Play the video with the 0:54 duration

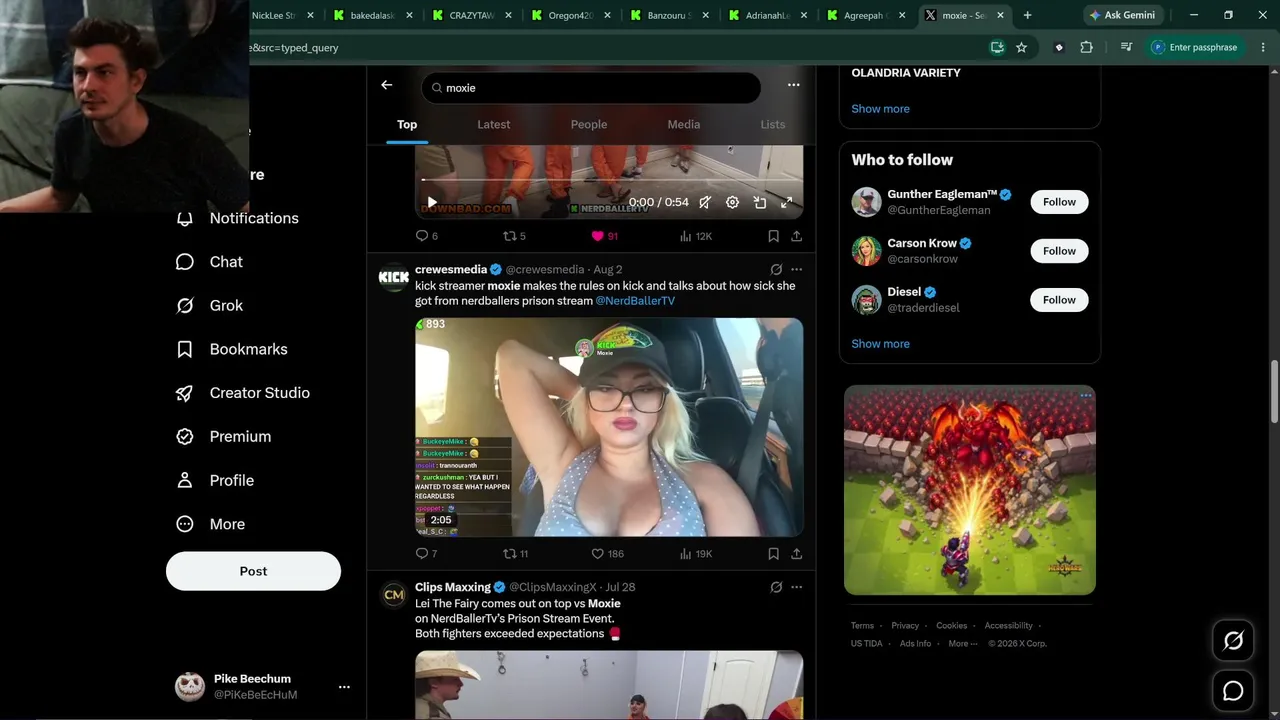click(432, 202)
